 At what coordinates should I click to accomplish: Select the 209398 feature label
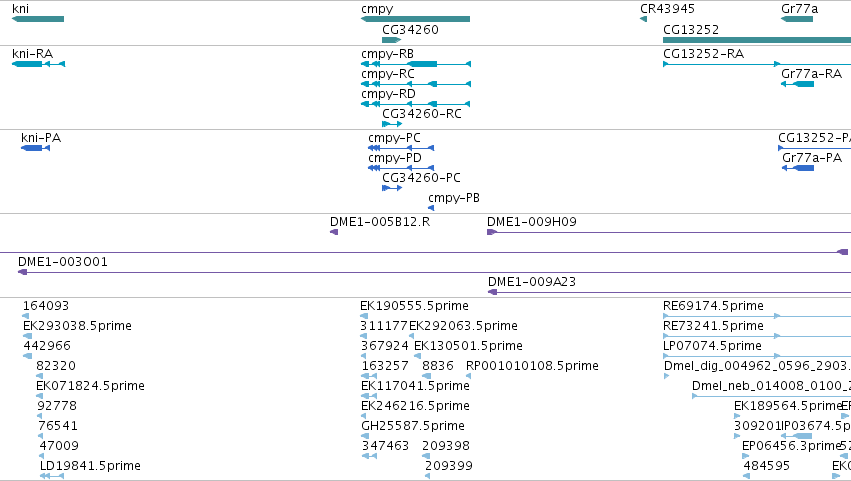click(x=446, y=446)
